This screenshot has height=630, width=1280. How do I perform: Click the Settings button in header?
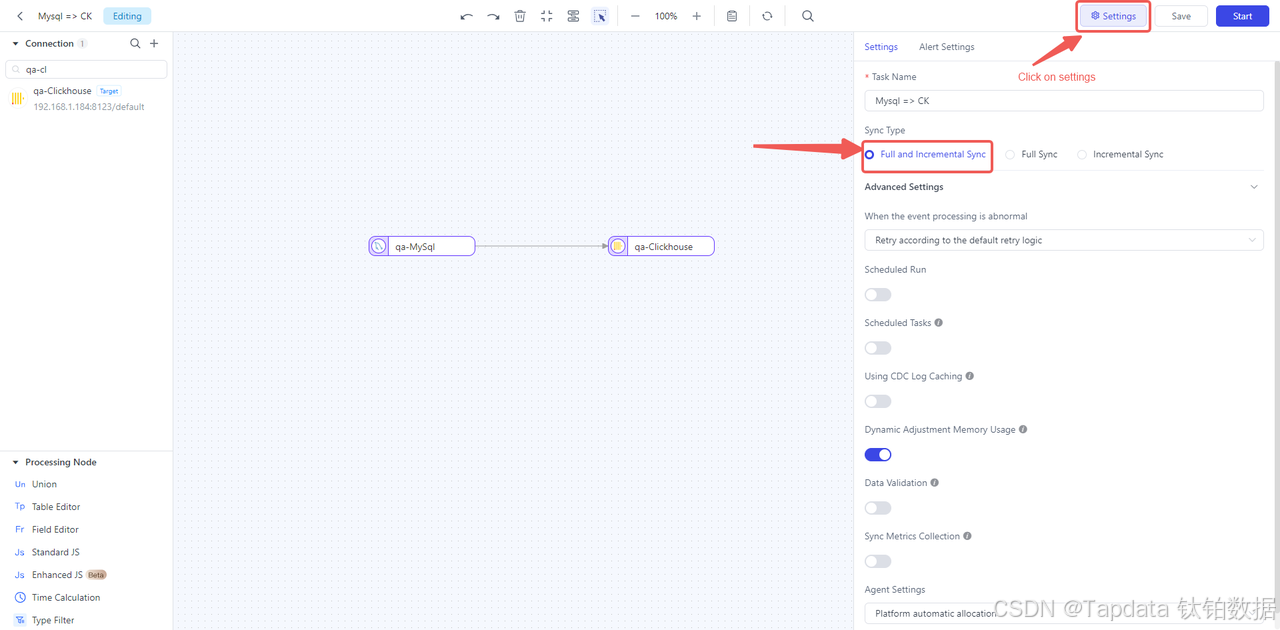pyautogui.click(x=1113, y=16)
